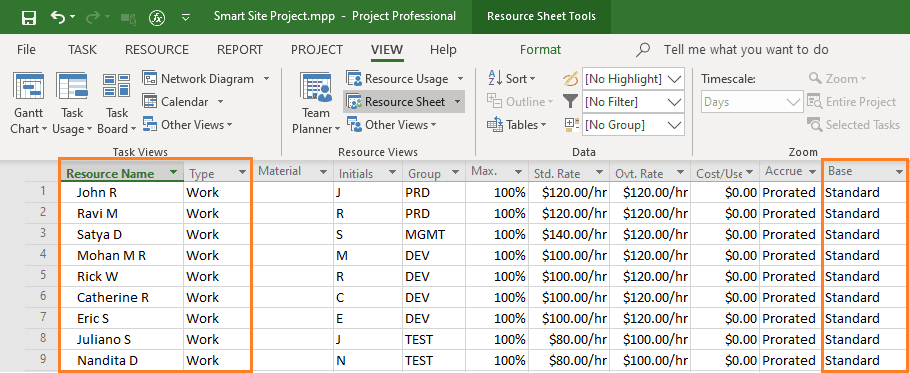Open the Help tab
The height and width of the screenshot is (373, 910).
coord(443,50)
